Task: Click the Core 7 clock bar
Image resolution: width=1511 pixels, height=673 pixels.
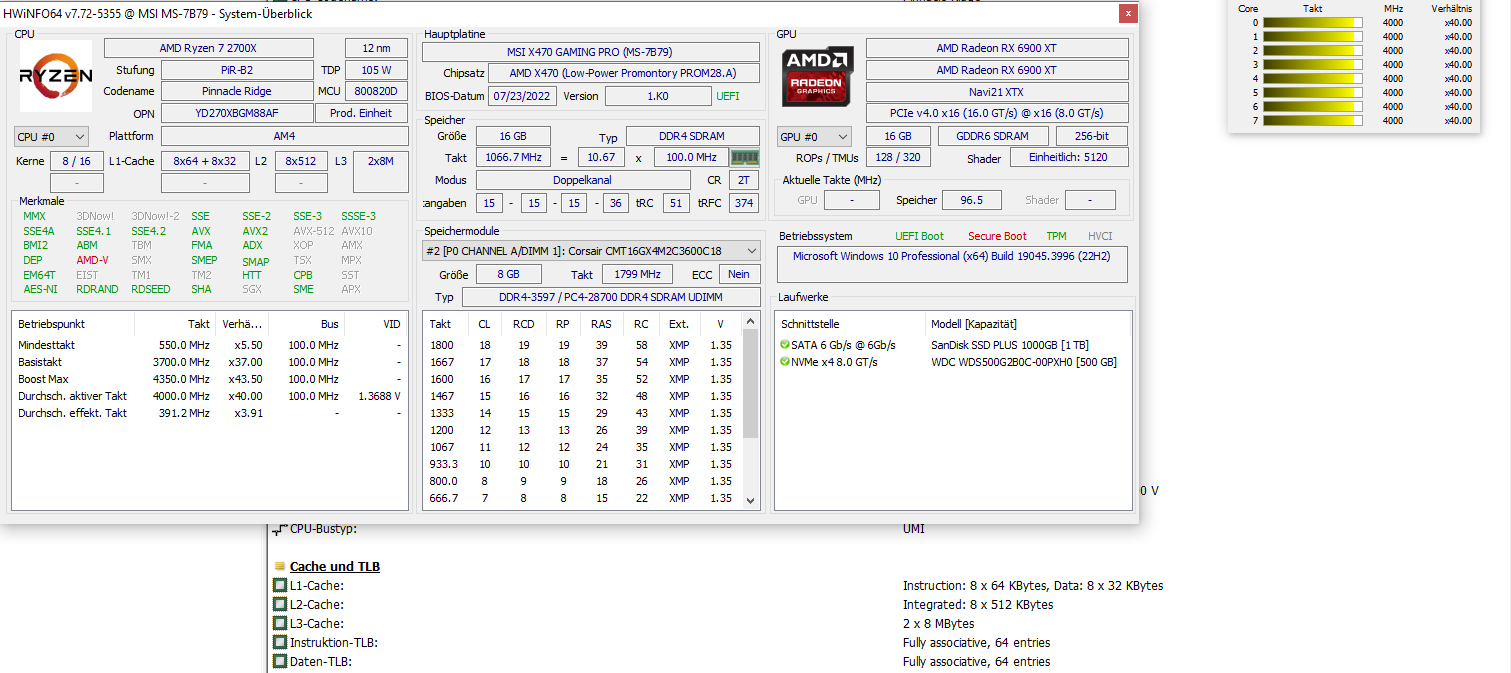Action: [1313, 120]
